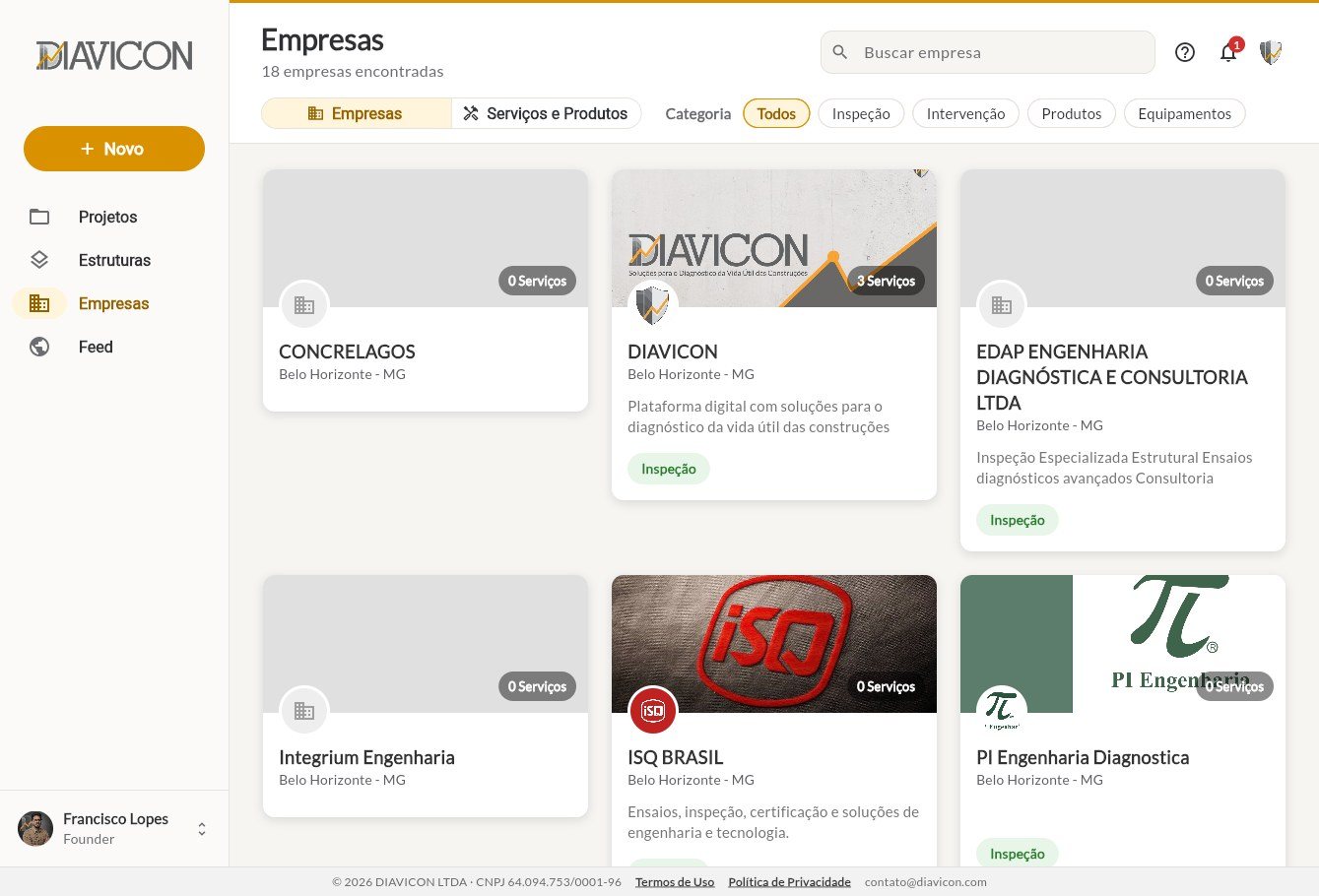Click the PI Engenharia pi logo avatar

[x=1002, y=711]
